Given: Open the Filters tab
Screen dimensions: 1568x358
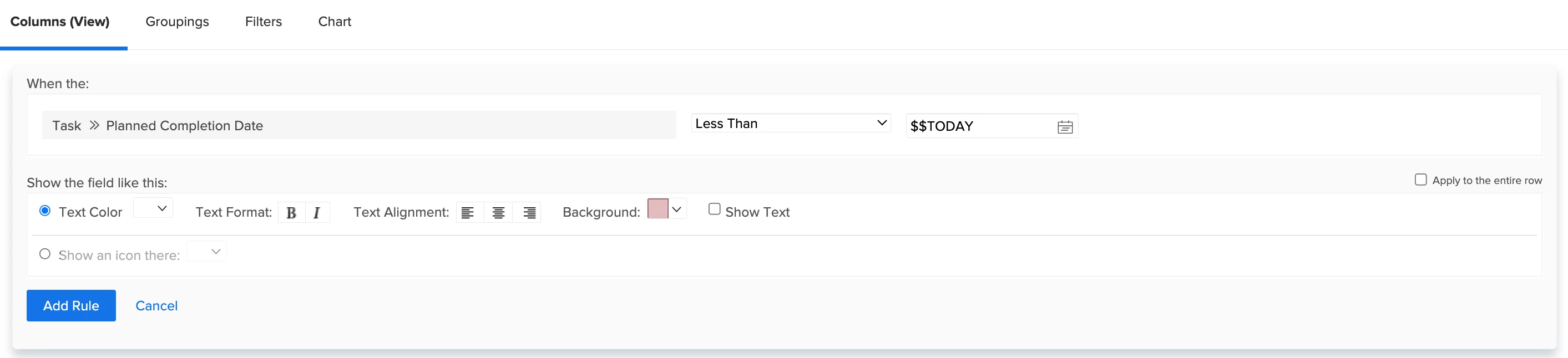Looking at the screenshot, I should [x=263, y=22].
